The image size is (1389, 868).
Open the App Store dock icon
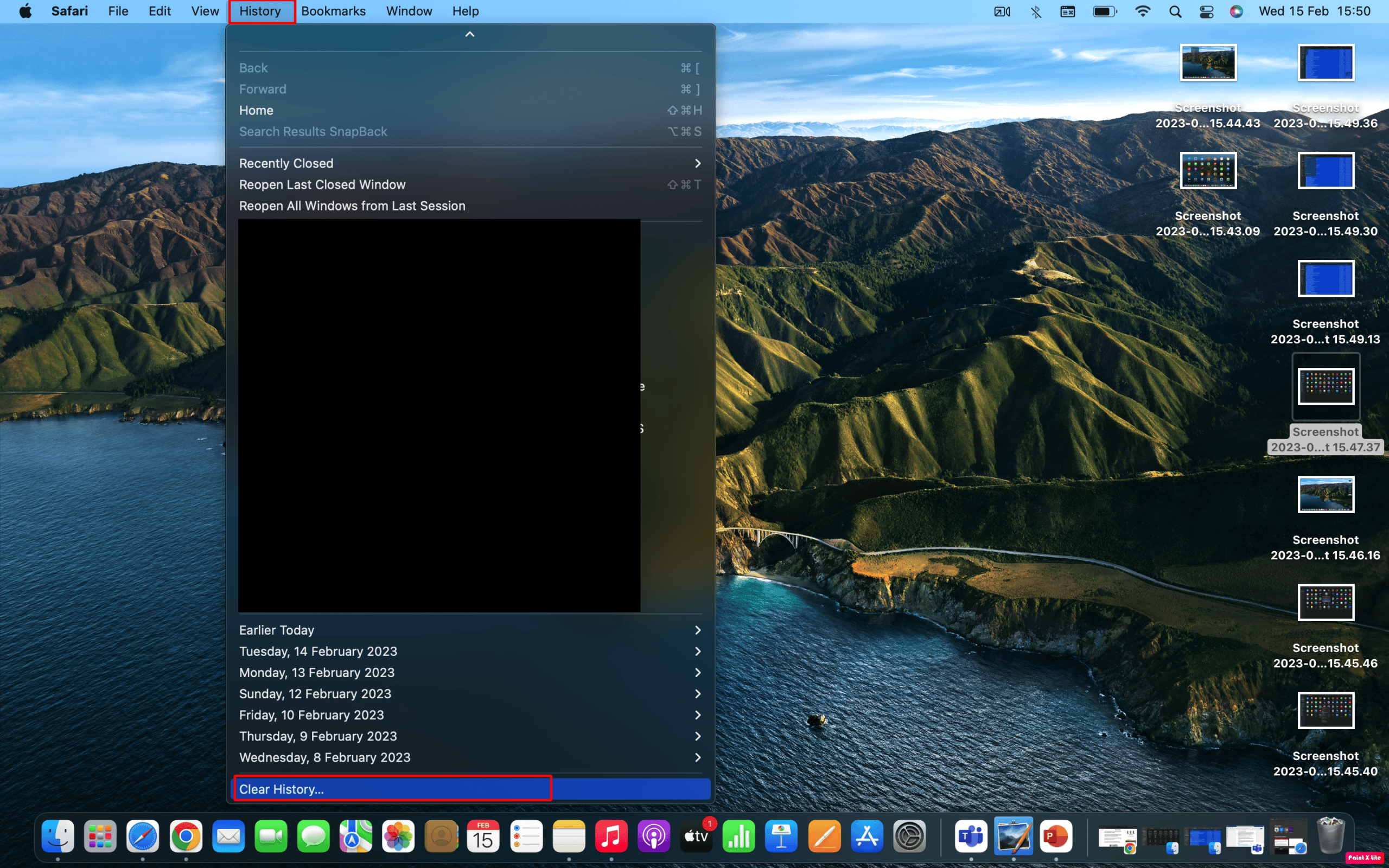[x=866, y=837]
